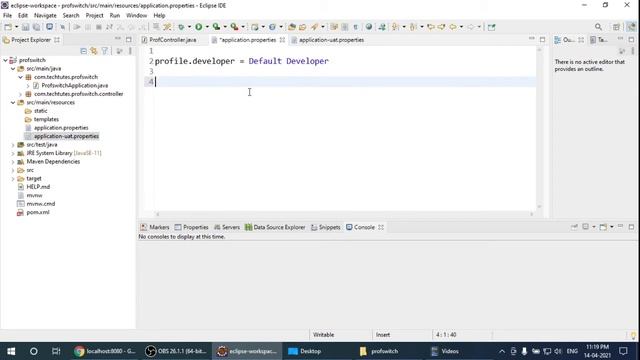Maximize the editor area

[x=542, y=40]
